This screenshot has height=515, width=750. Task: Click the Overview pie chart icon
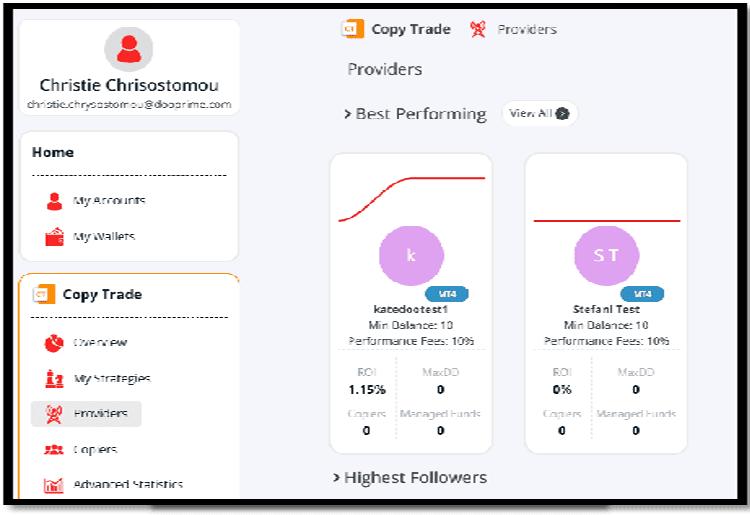pos(54,343)
